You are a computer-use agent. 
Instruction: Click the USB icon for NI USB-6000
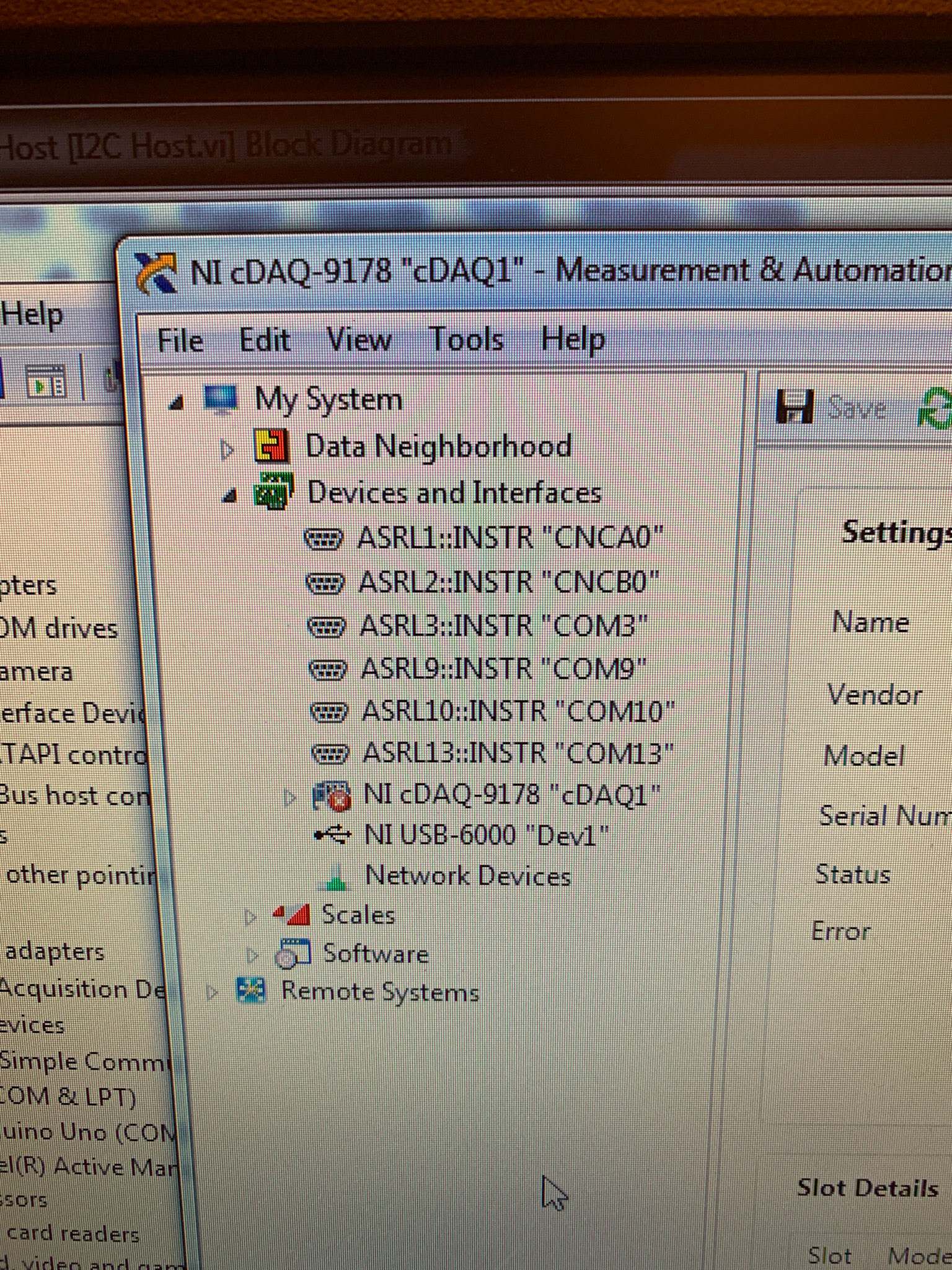[333, 835]
